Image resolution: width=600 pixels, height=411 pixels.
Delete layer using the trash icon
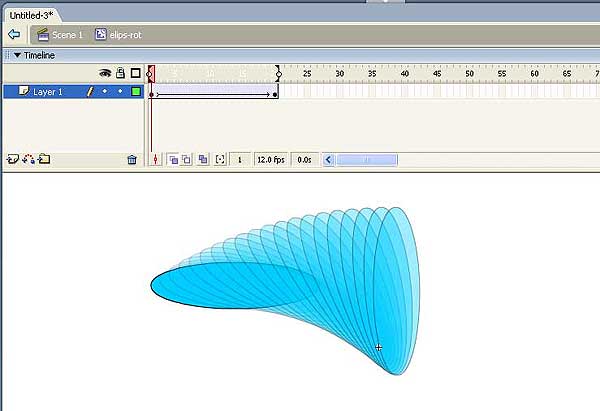click(132, 159)
